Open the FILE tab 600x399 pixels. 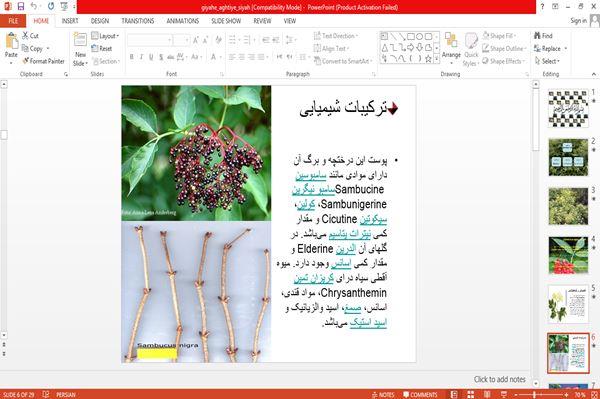[13, 21]
